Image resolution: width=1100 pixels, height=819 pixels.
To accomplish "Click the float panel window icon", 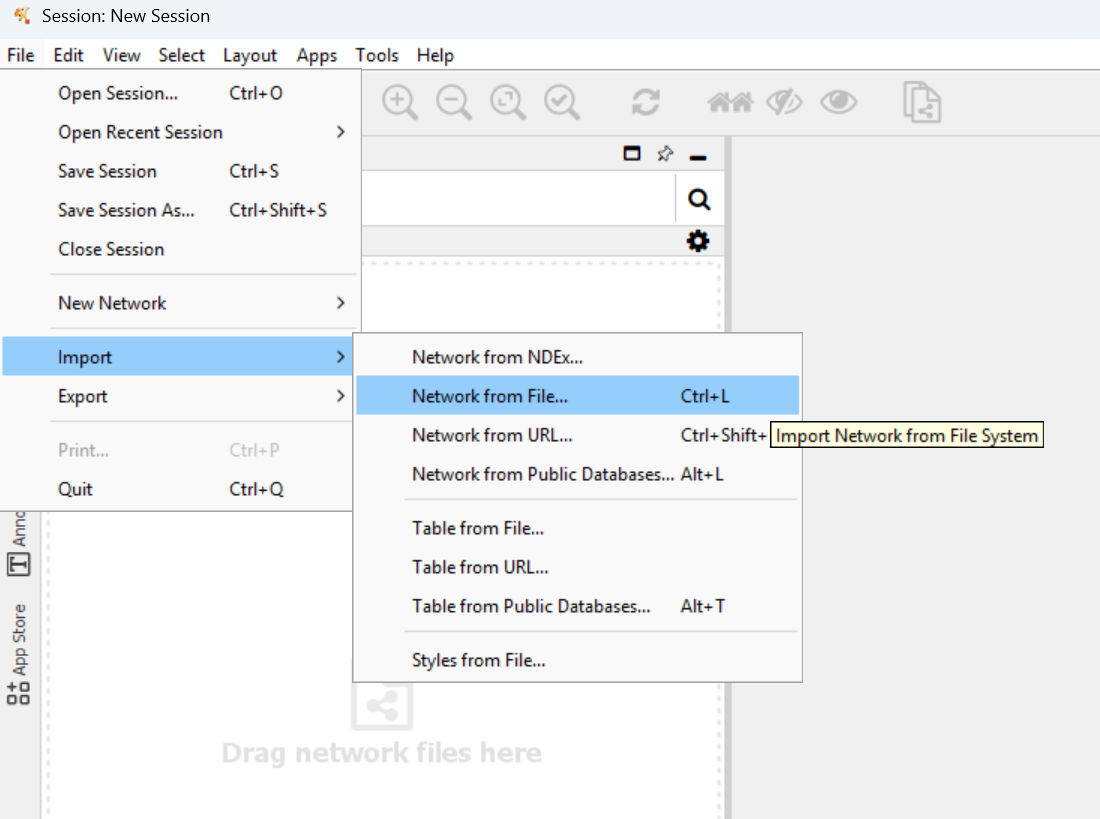I will (632, 154).
